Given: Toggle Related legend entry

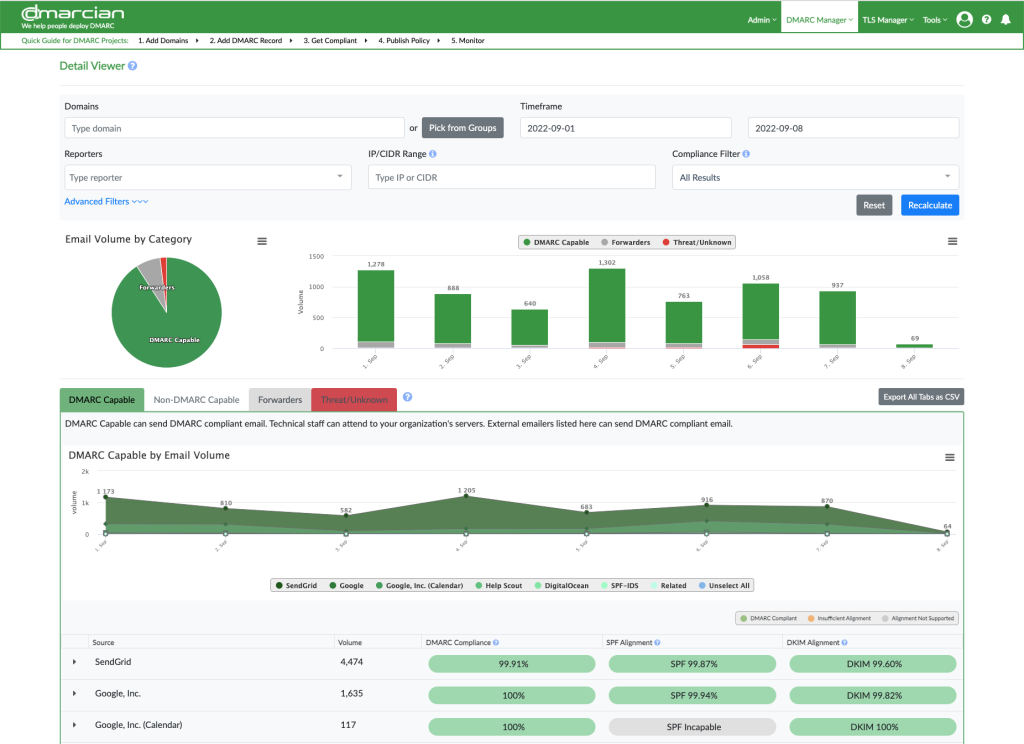Looking at the screenshot, I should (x=669, y=585).
